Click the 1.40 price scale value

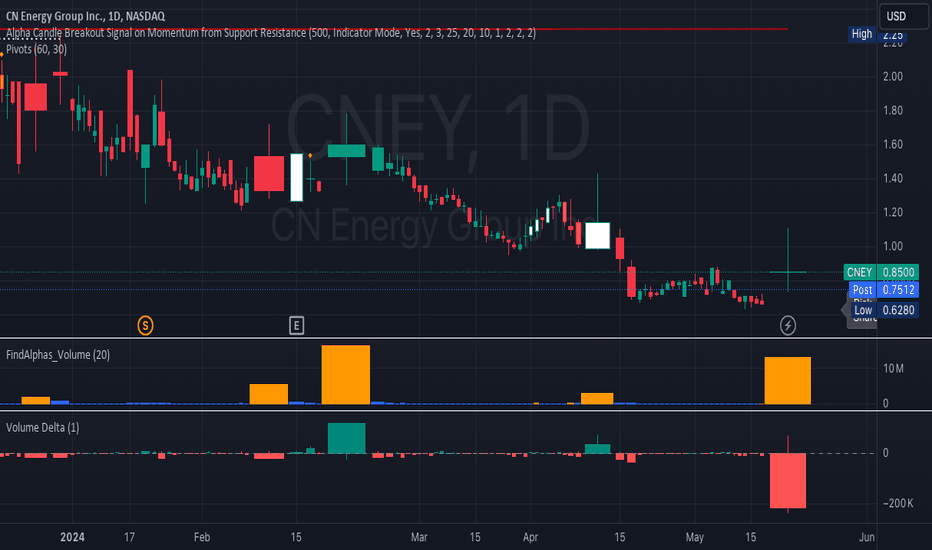893,178
